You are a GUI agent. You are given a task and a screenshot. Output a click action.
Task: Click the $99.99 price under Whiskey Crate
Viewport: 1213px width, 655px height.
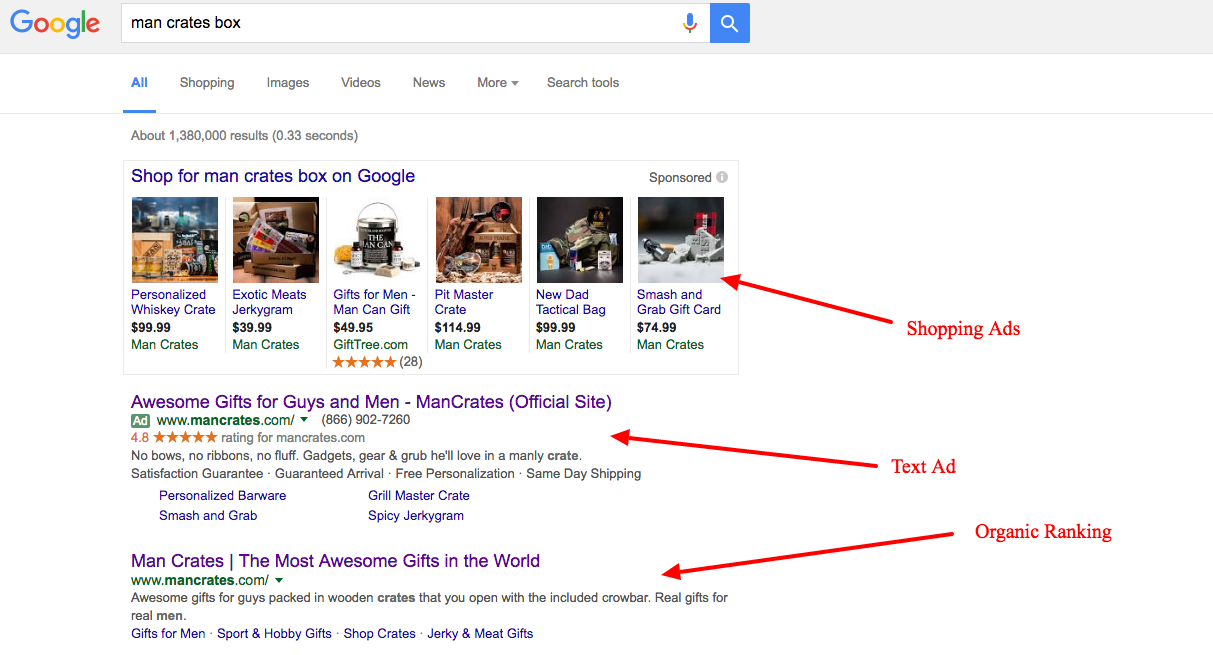click(x=151, y=328)
